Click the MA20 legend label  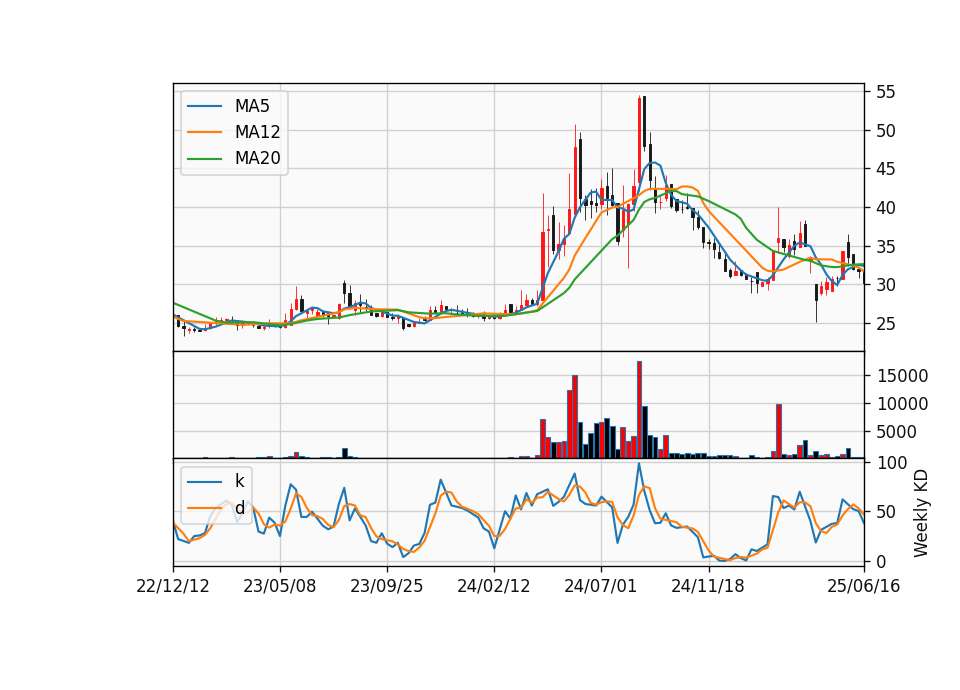click(x=257, y=158)
